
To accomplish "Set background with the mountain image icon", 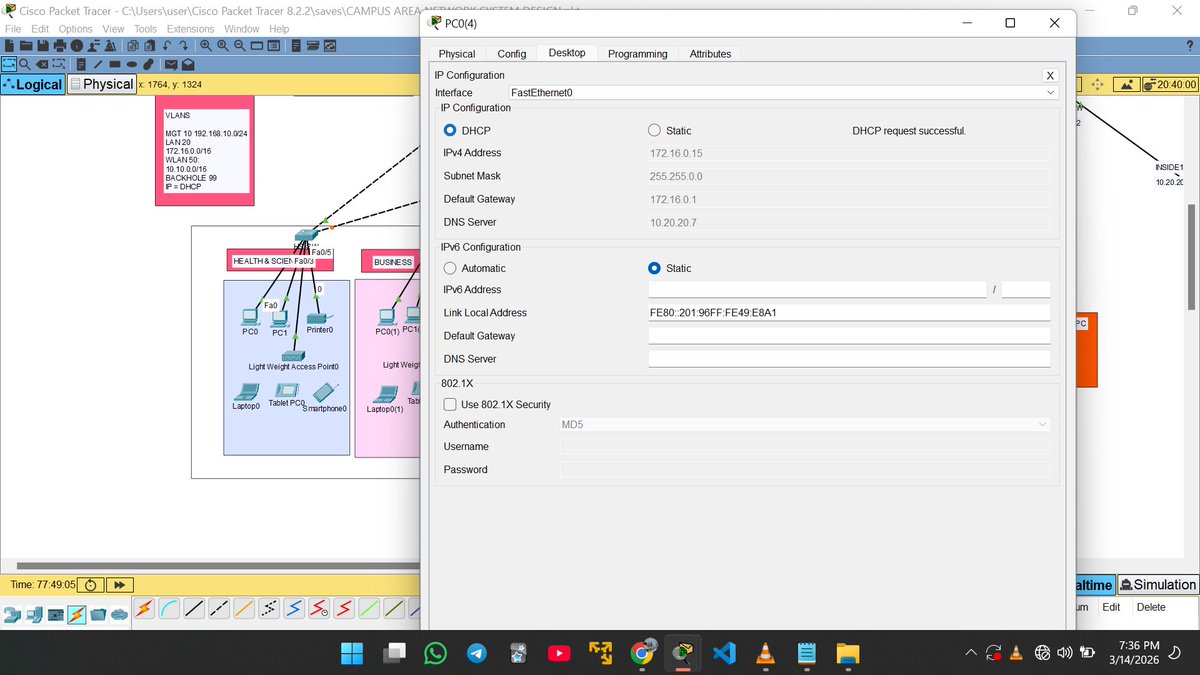I will pyautogui.click(x=1127, y=84).
